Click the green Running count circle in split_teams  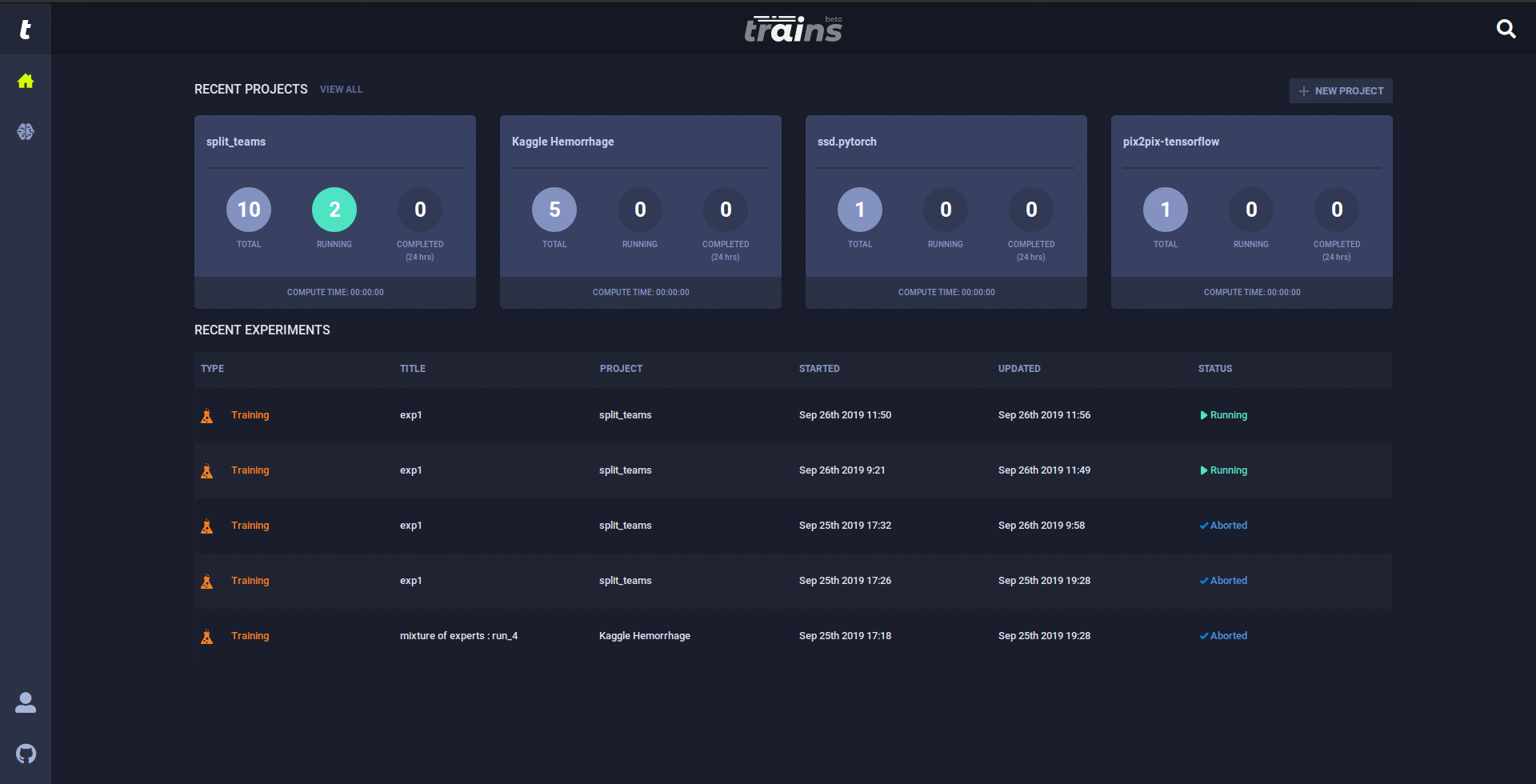click(x=334, y=210)
